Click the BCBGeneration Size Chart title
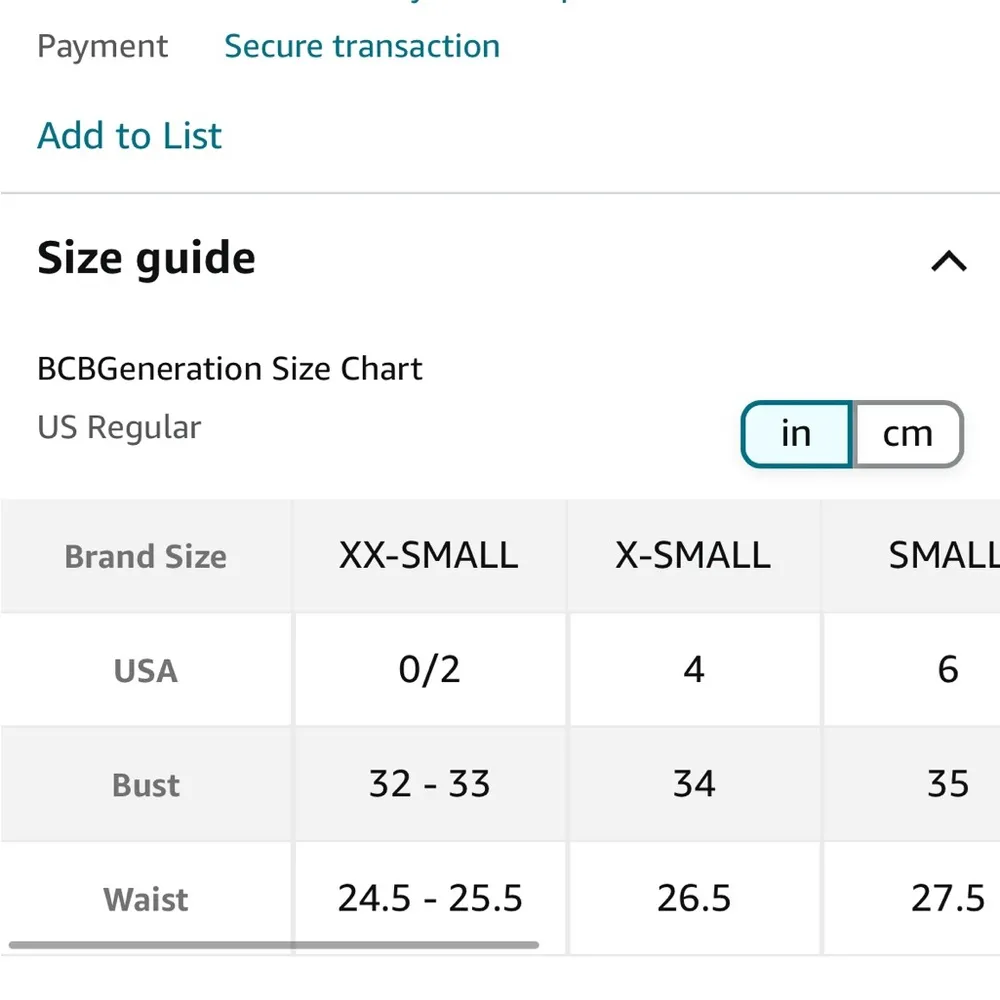 [x=229, y=368]
